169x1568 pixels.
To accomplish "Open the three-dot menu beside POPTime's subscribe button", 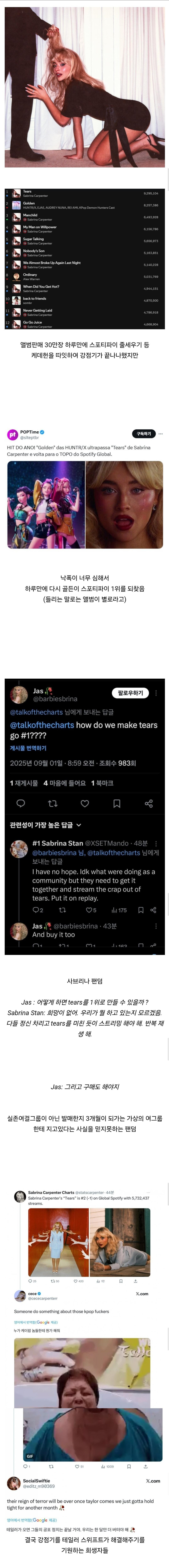I will (160, 434).
